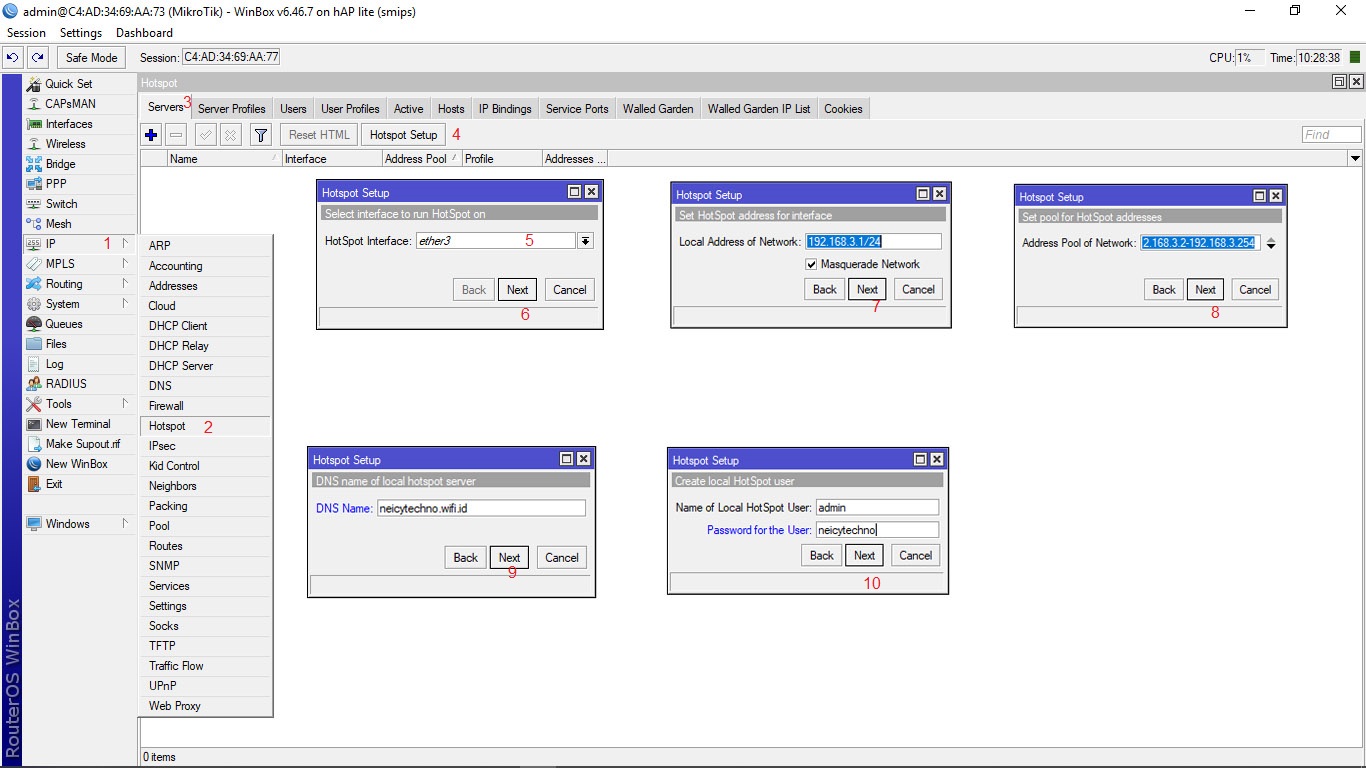Viewport: 1366px width, 768px height.
Task: Click the blue plus add server icon
Action: click(151, 135)
